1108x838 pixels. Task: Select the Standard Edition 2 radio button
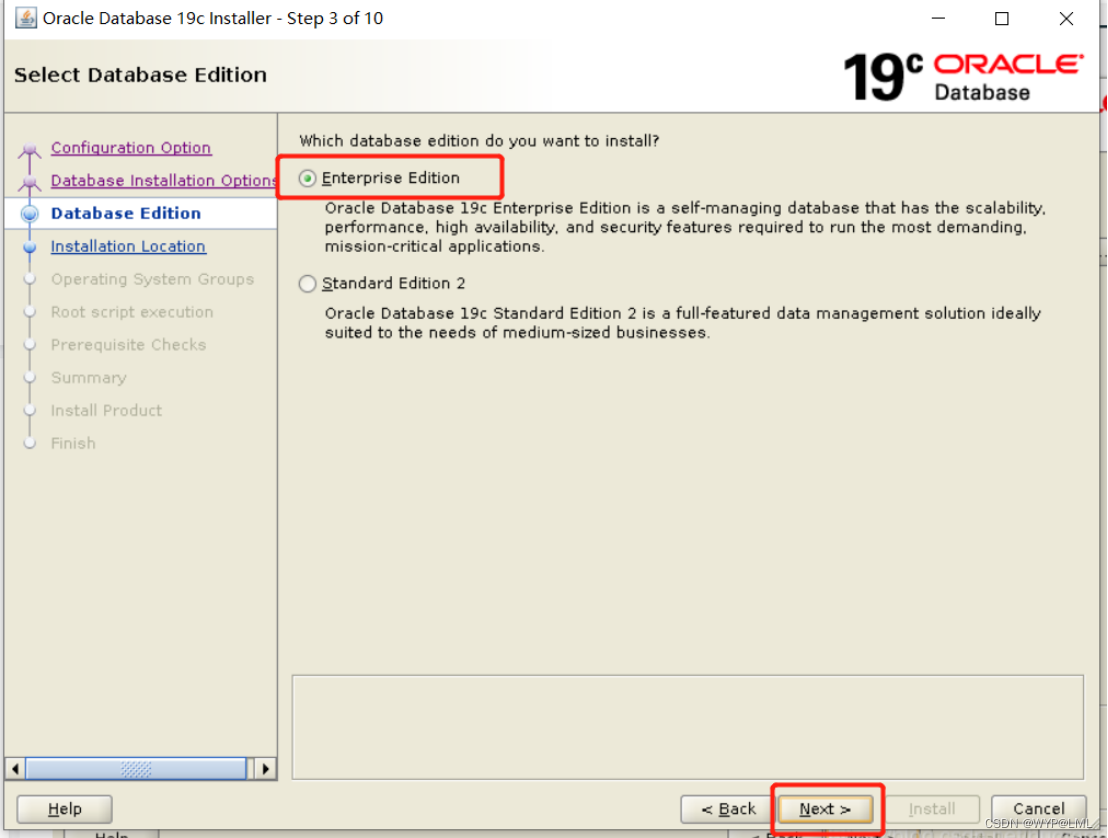(307, 283)
